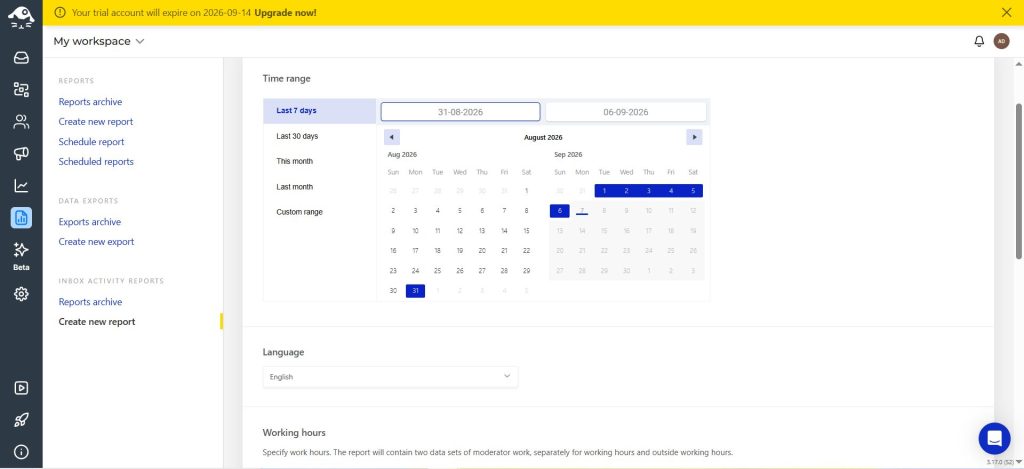Select Last 7 days range
Viewport: 1024px width, 469px height.
coord(320,111)
